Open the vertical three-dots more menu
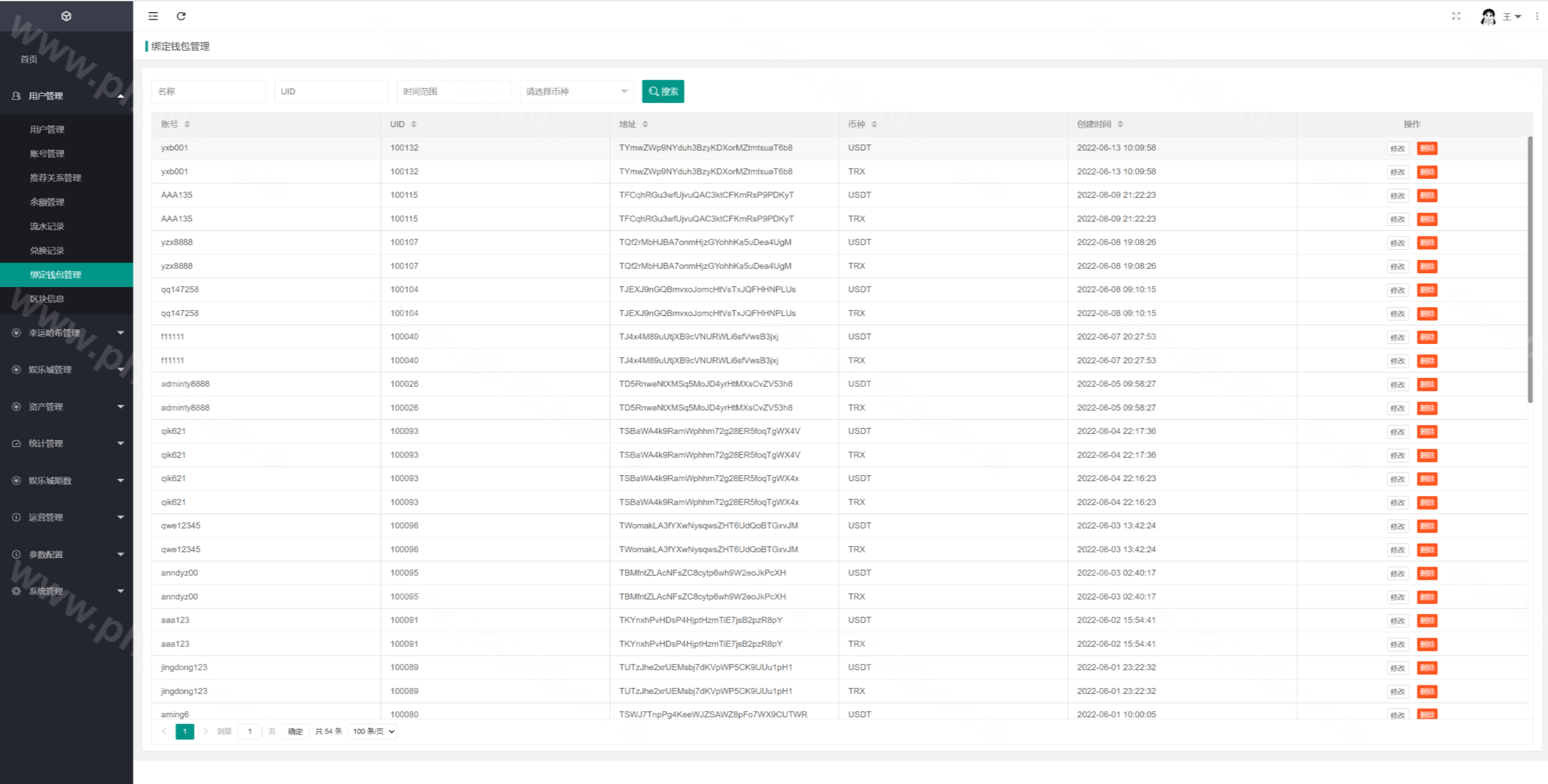Screen dimensions: 1548x784 point(1537,16)
